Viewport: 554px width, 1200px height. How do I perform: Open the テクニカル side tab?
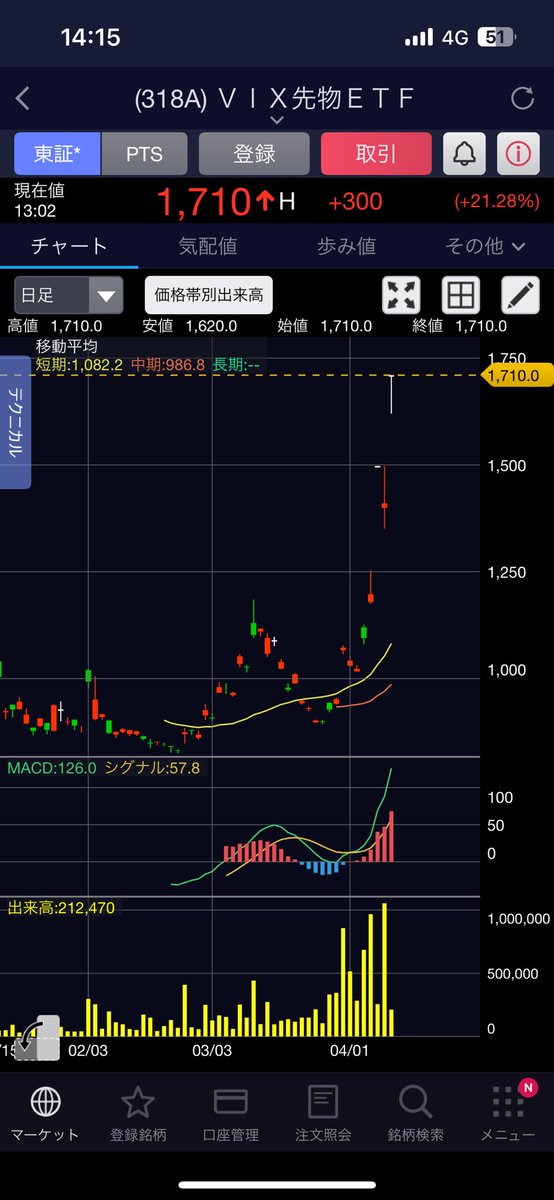(15, 424)
